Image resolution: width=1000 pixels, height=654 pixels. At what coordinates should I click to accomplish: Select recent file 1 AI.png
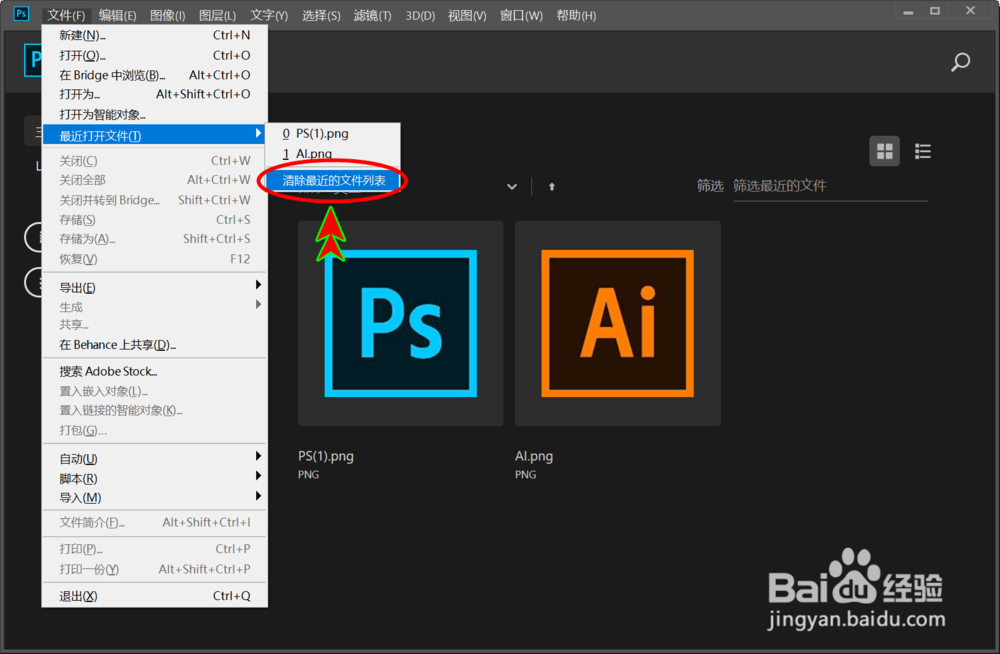click(333, 153)
